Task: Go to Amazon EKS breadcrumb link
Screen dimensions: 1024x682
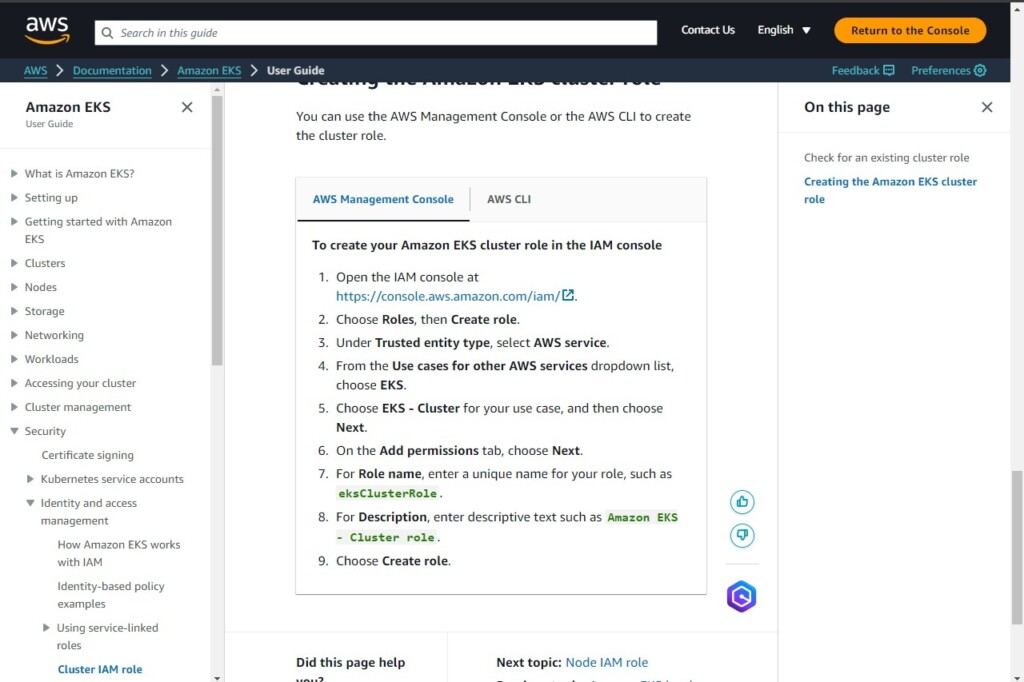Action: (209, 71)
